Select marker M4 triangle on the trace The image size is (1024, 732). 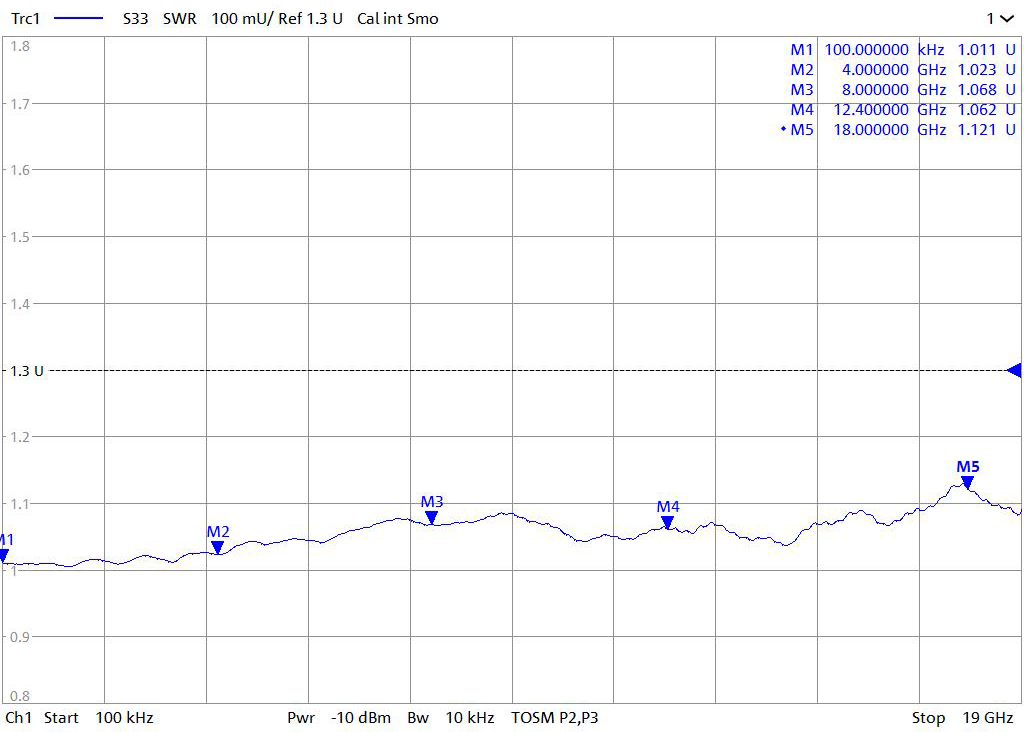[x=667, y=522]
